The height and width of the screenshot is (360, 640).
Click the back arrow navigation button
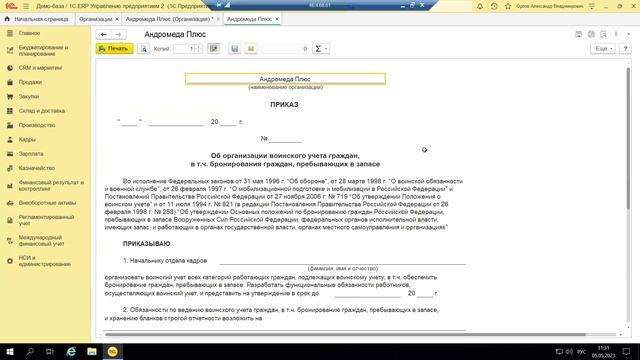coord(103,34)
